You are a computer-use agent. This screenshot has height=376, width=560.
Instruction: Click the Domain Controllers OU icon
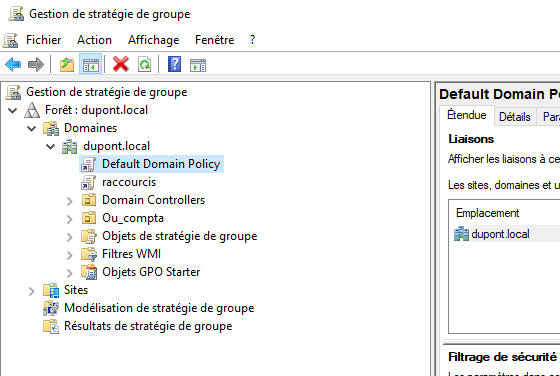[x=89, y=200]
